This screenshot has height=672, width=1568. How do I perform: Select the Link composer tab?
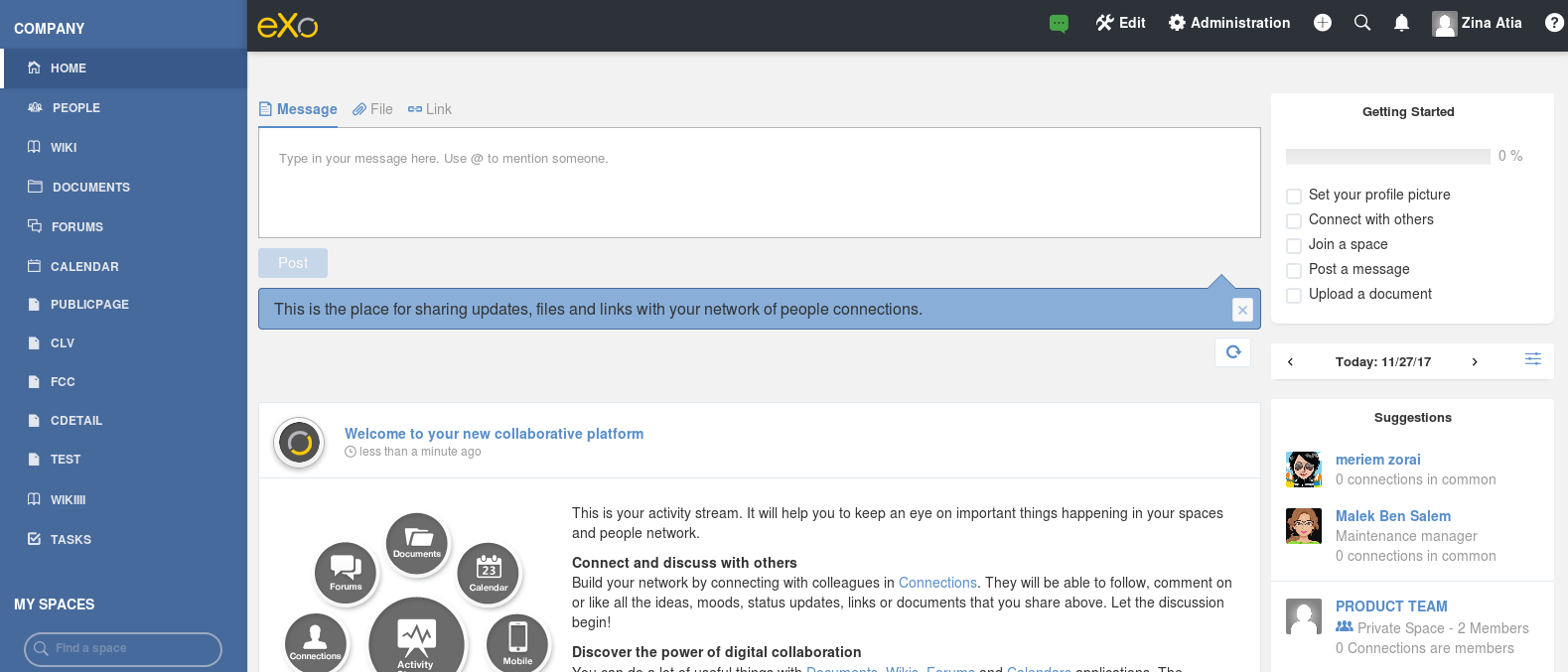pos(429,109)
